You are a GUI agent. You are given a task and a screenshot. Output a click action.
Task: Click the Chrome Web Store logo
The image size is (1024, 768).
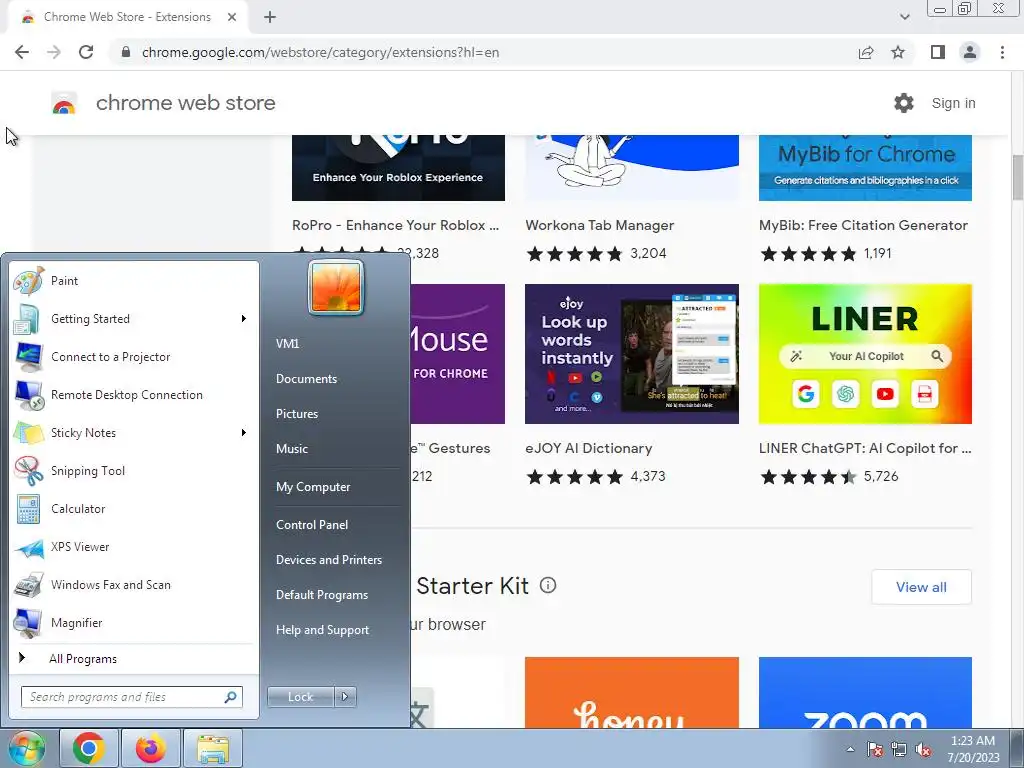64,103
